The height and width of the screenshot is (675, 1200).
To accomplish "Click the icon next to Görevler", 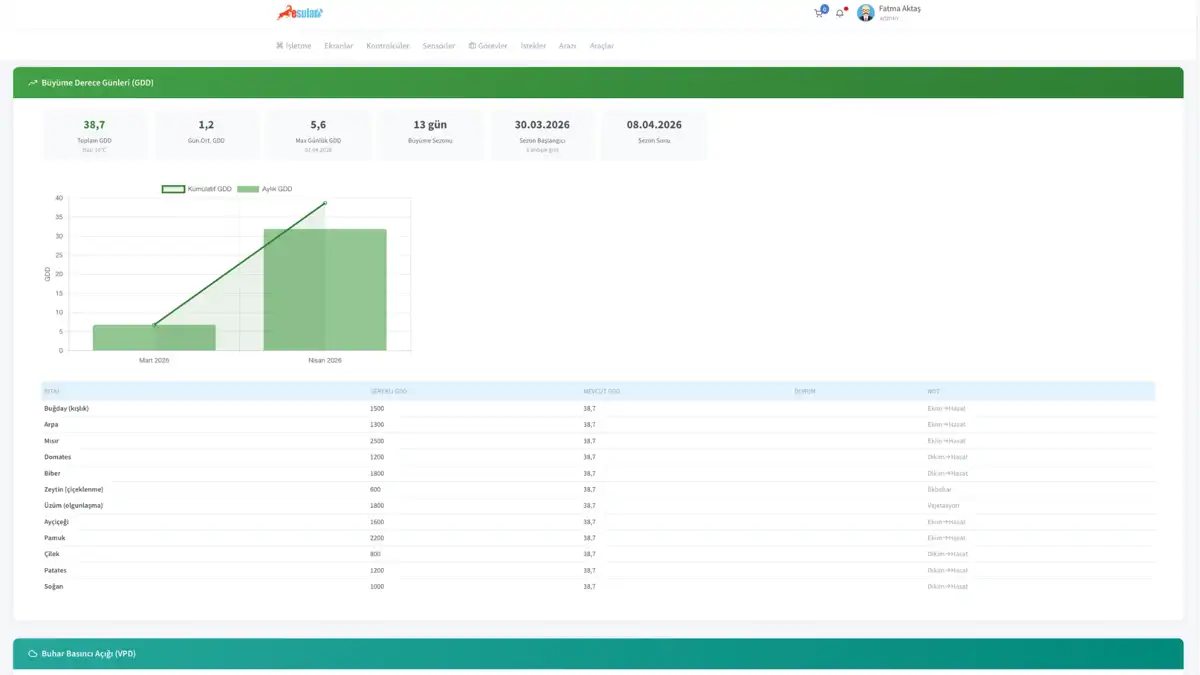I will (x=472, y=46).
